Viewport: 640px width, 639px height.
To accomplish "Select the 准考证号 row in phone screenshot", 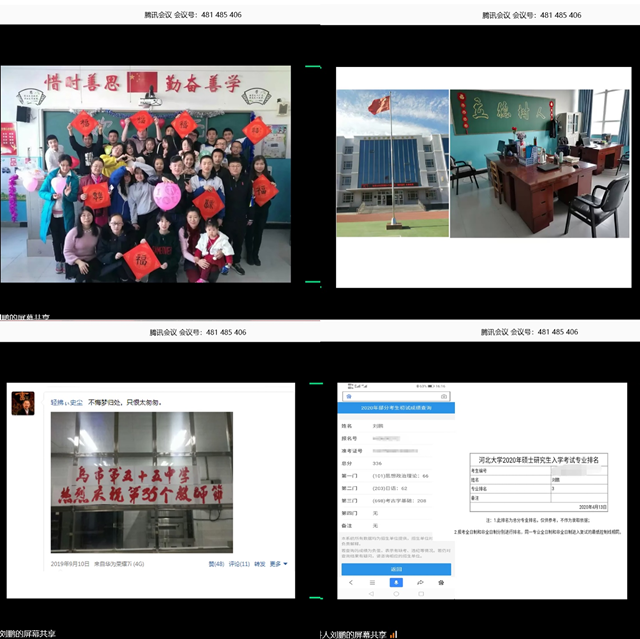I will [x=387, y=451].
